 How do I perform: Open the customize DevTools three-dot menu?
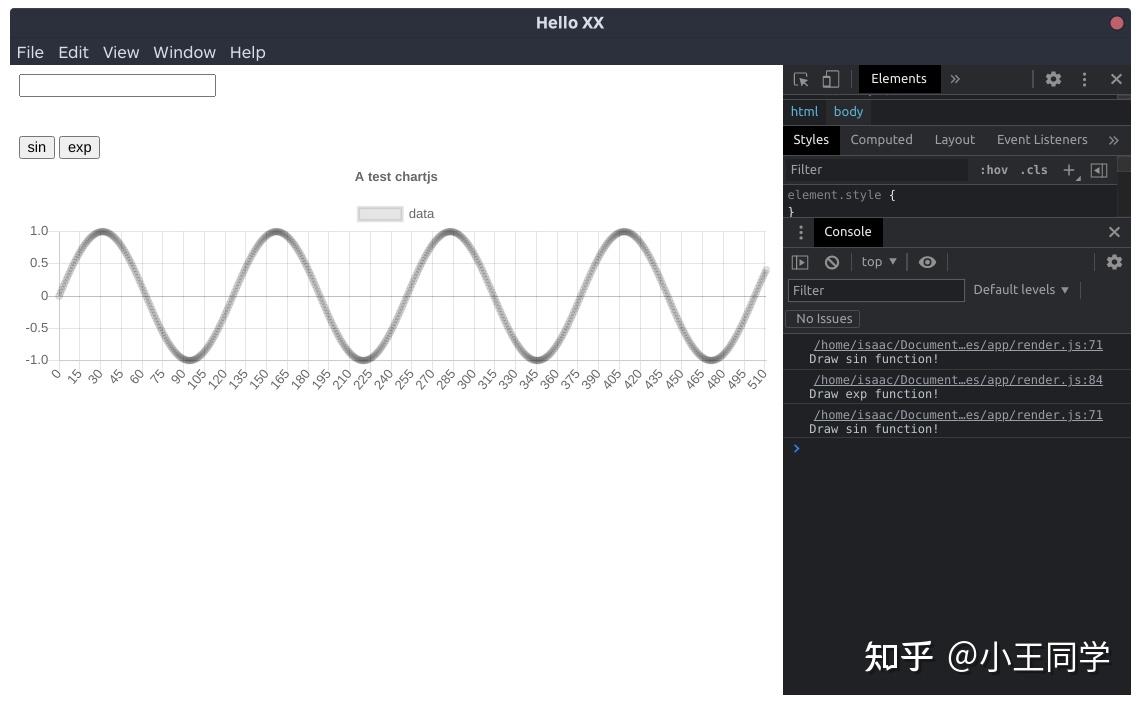1084,79
